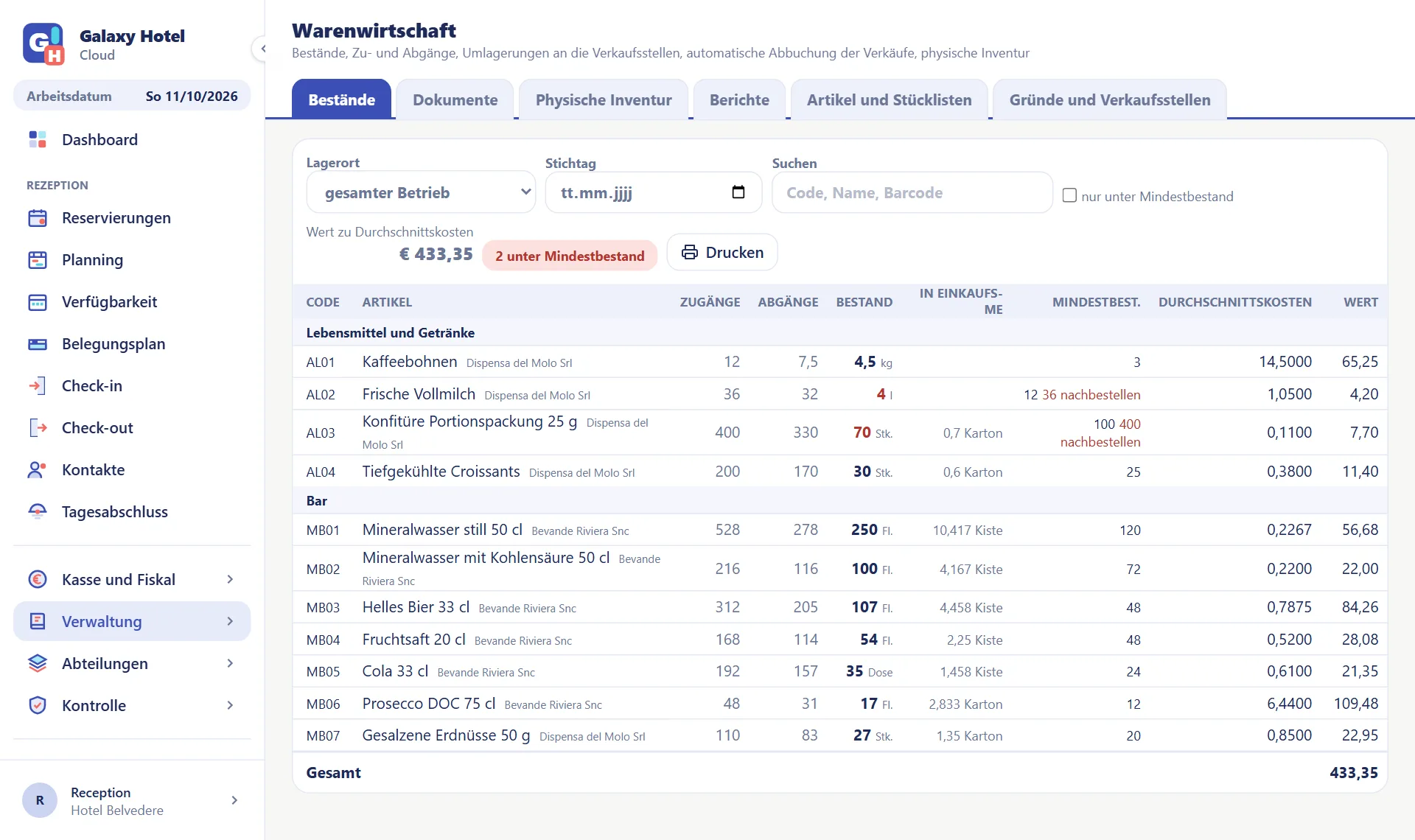Open the Berichte tab

(x=739, y=99)
